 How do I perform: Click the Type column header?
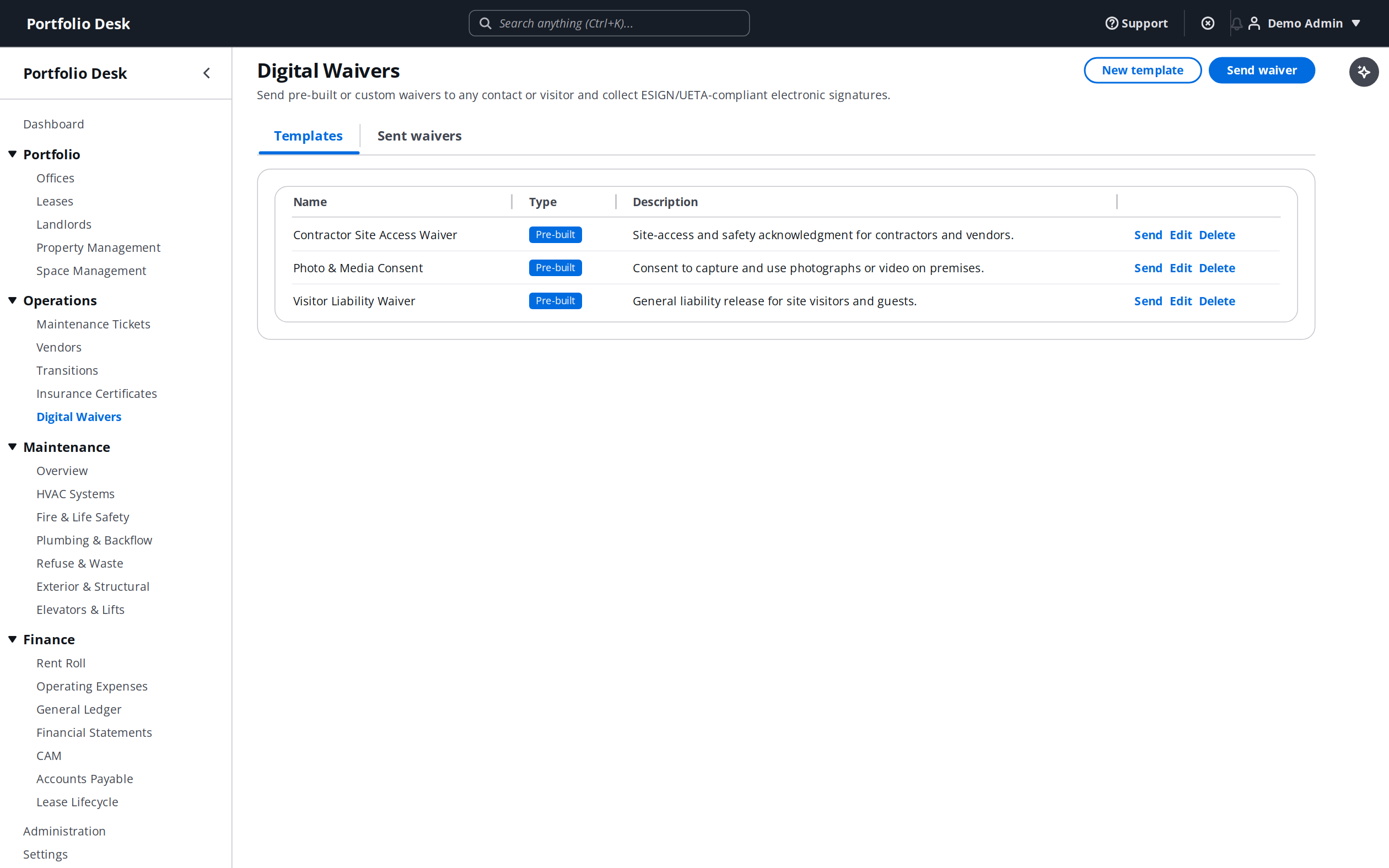(x=543, y=202)
